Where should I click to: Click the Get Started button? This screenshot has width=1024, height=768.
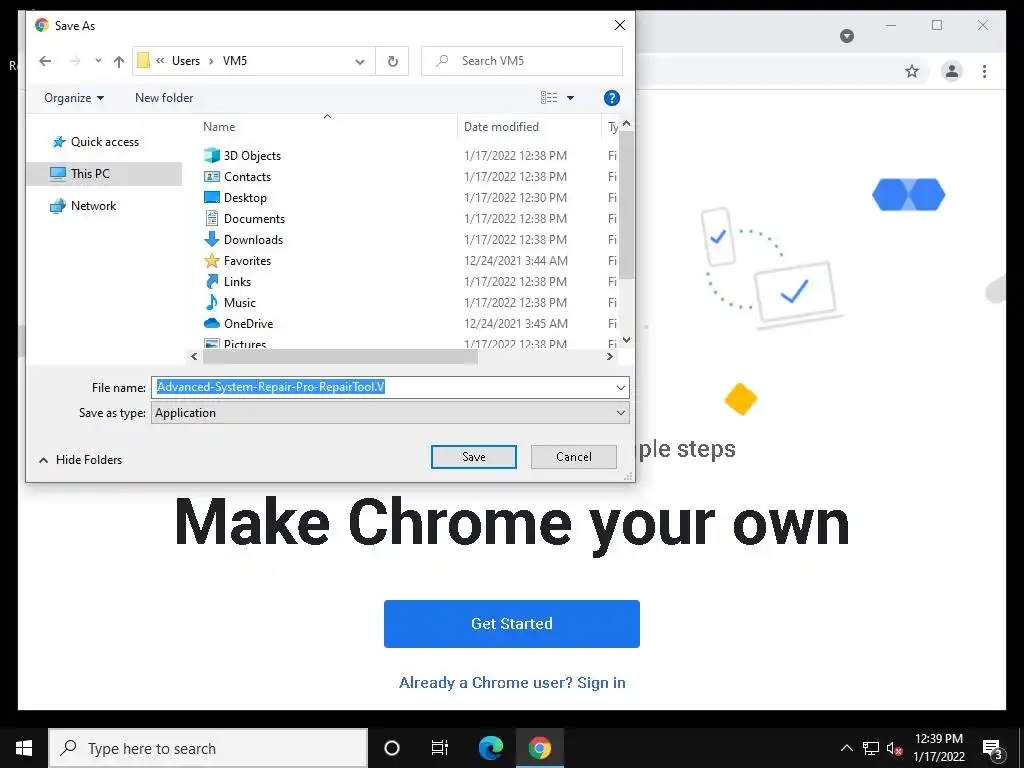pyautogui.click(x=511, y=624)
